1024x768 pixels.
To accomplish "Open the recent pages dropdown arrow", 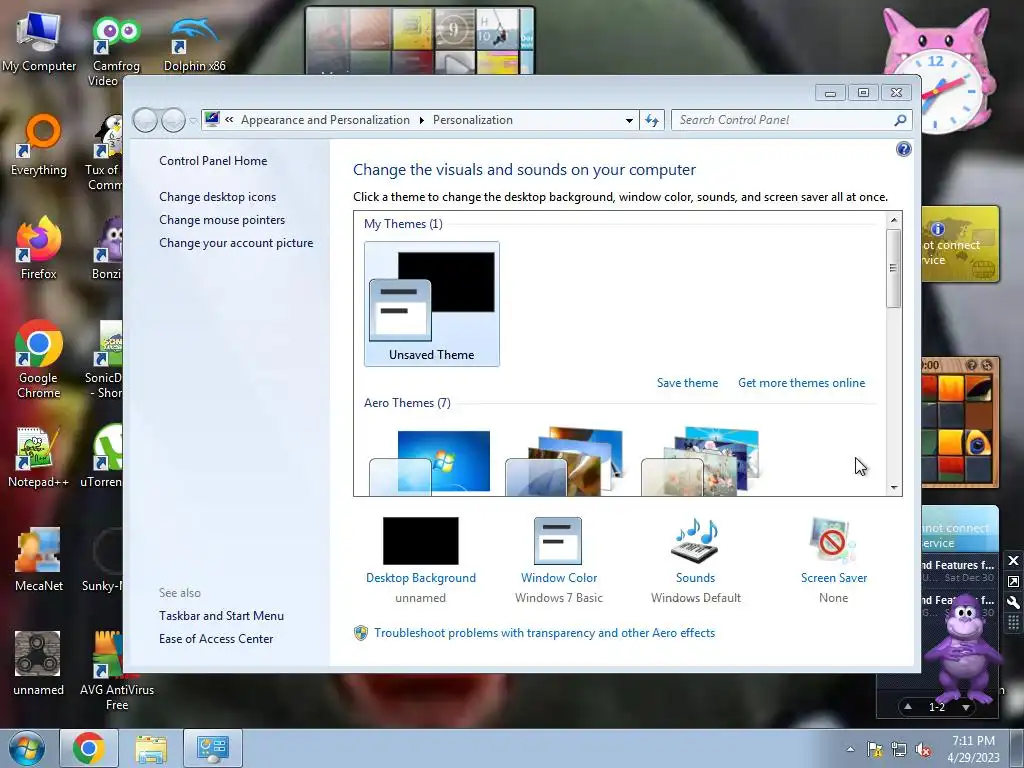I will point(193,121).
